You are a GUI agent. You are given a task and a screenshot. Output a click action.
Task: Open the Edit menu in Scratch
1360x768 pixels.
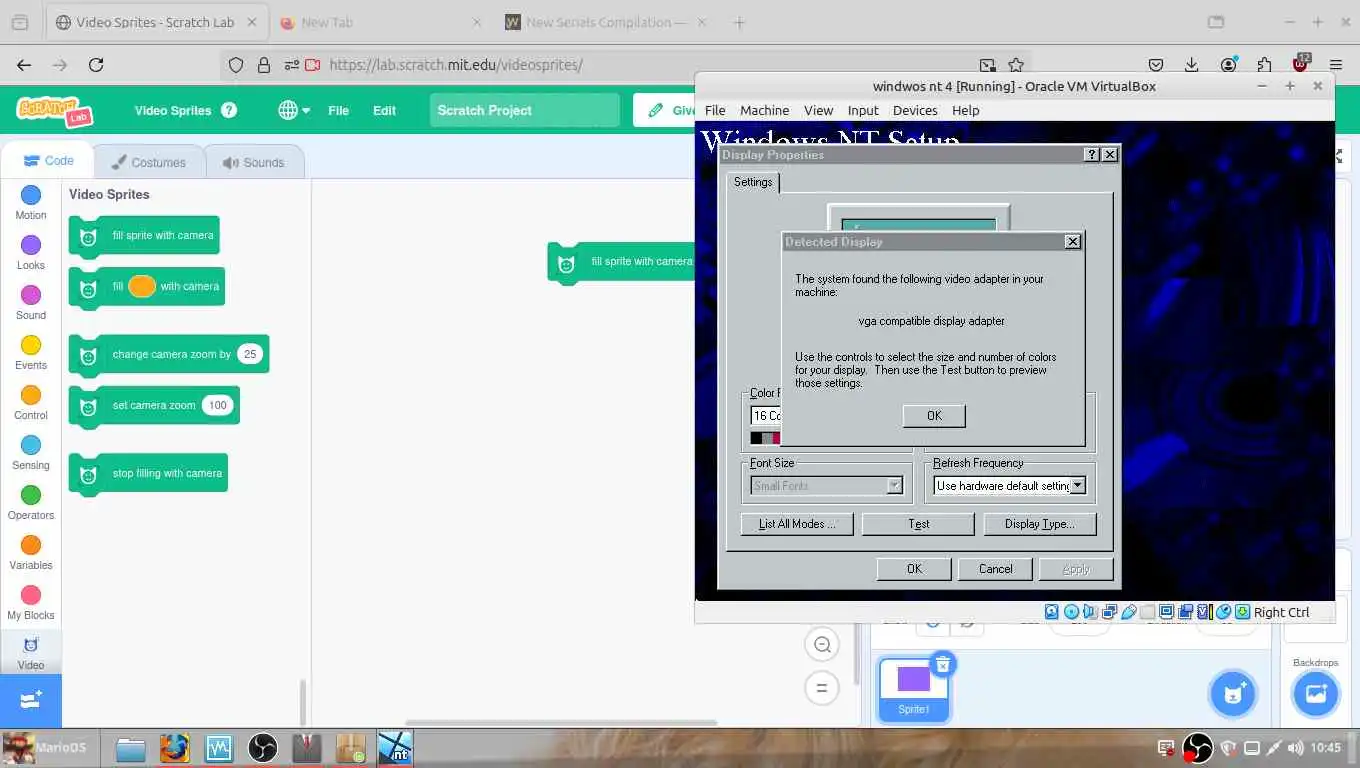pyautogui.click(x=384, y=110)
